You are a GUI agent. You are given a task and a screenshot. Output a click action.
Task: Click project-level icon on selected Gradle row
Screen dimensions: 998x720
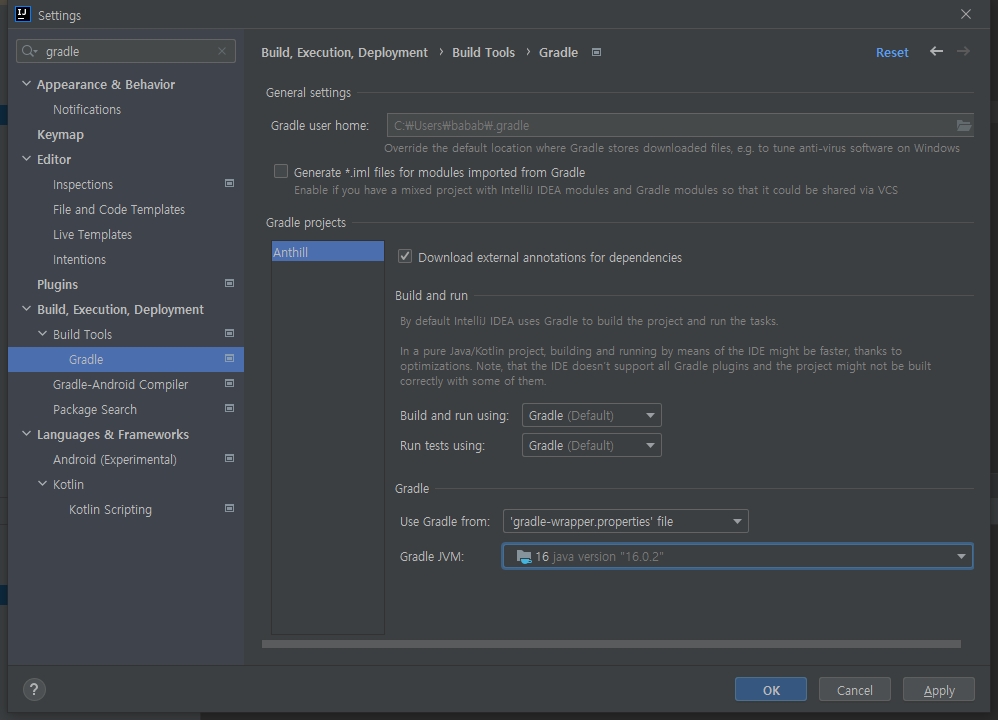[230, 358]
